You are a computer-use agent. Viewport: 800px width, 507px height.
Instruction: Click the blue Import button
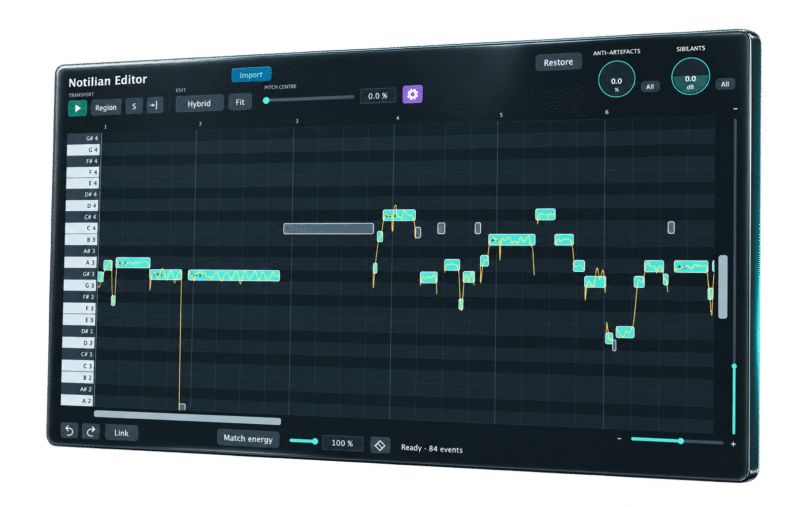pos(251,75)
